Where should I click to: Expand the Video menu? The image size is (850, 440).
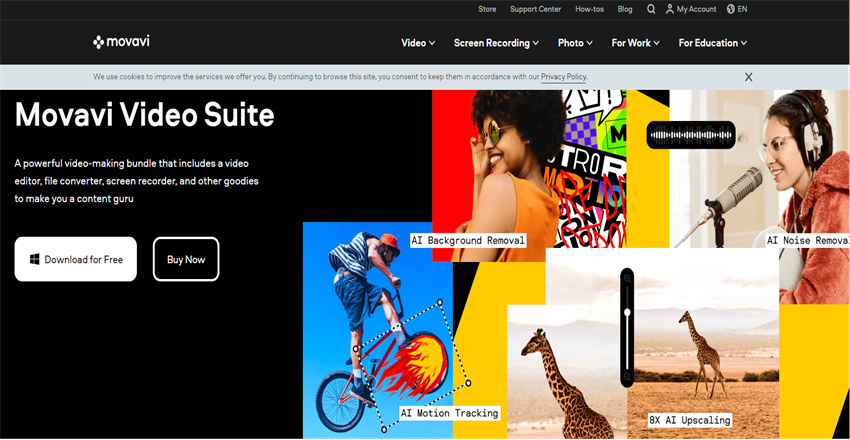click(x=418, y=43)
